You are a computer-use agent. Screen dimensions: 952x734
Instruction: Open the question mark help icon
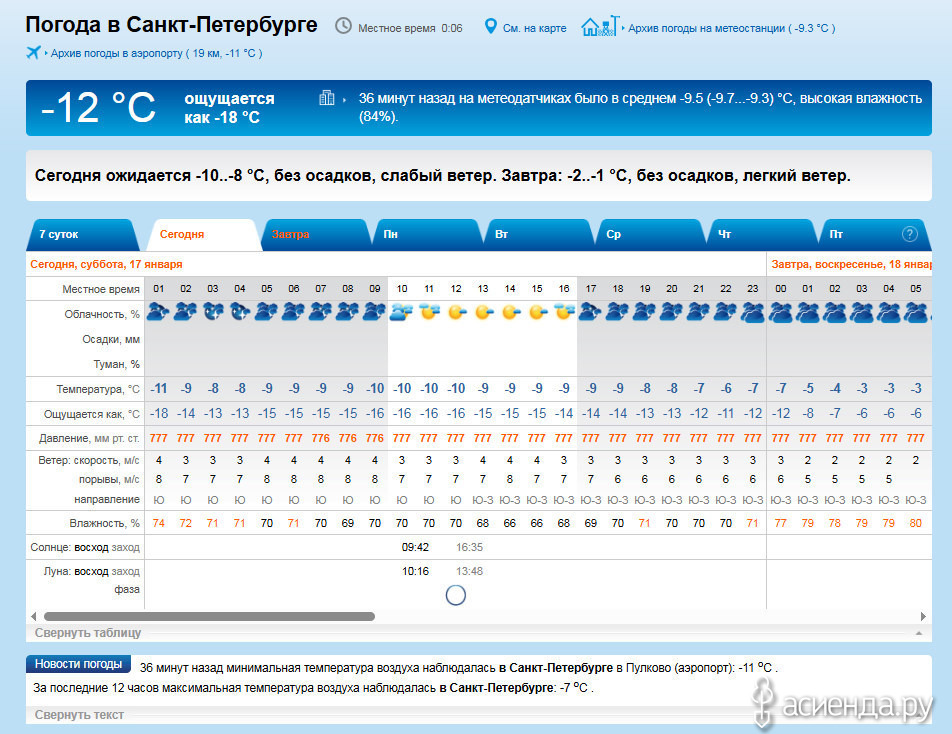909,234
